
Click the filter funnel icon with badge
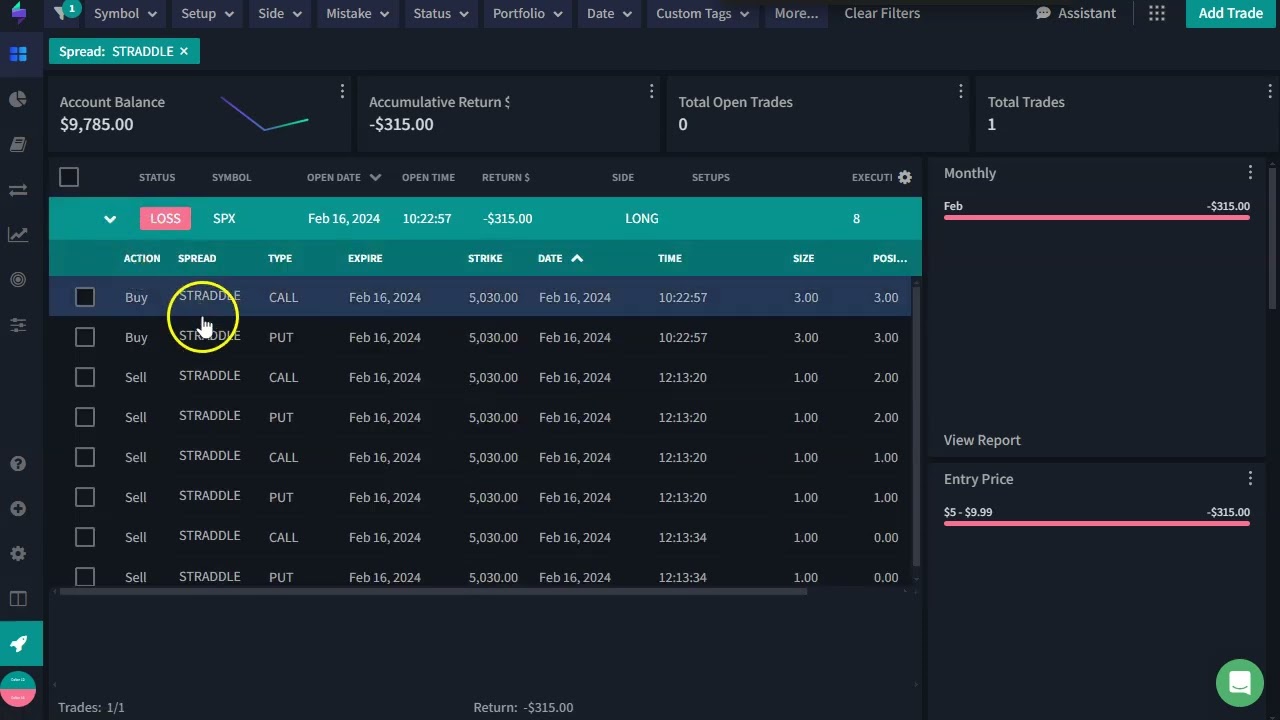(x=64, y=13)
